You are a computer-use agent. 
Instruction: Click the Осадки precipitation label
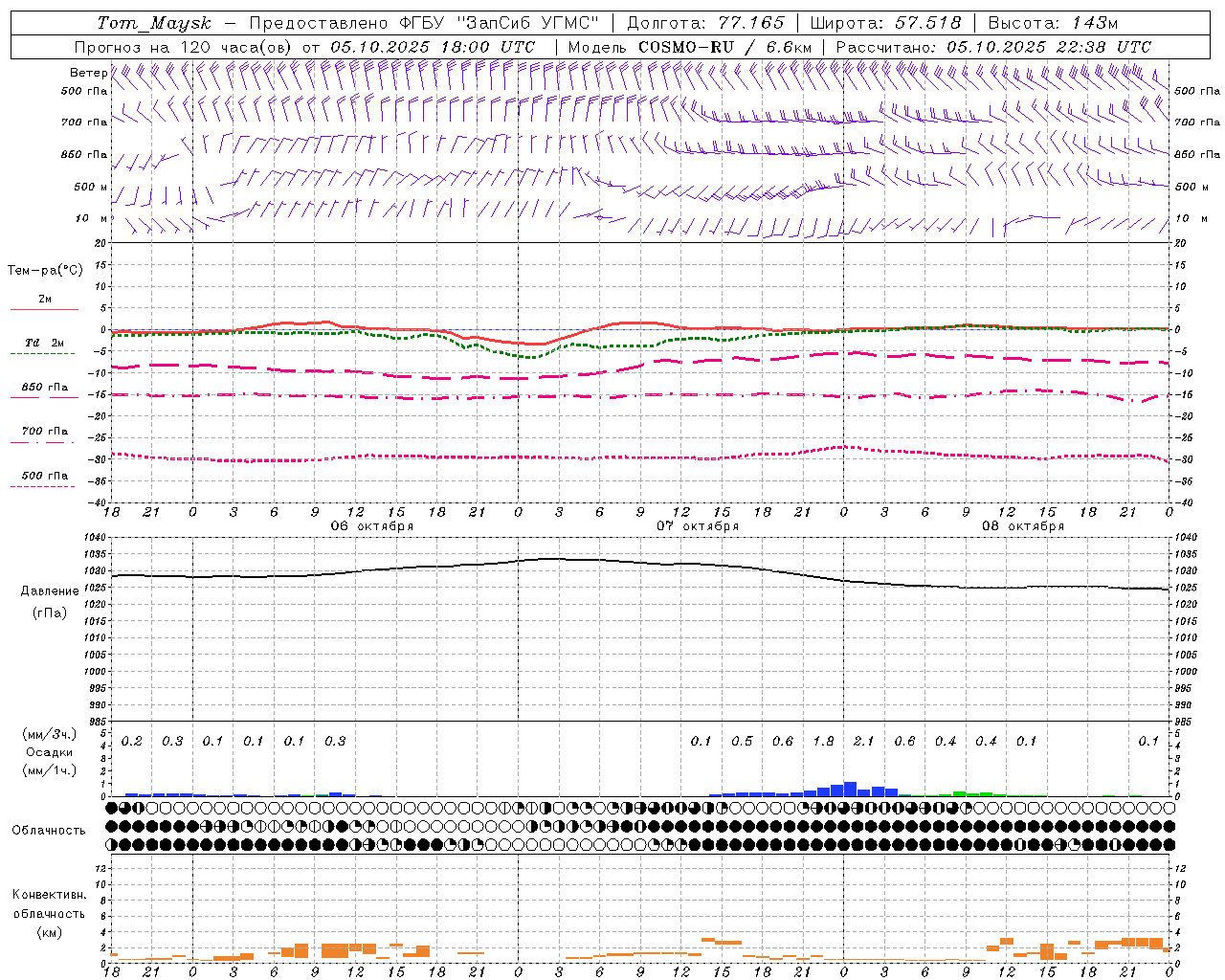pyautogui.click(x=50, y=753)
